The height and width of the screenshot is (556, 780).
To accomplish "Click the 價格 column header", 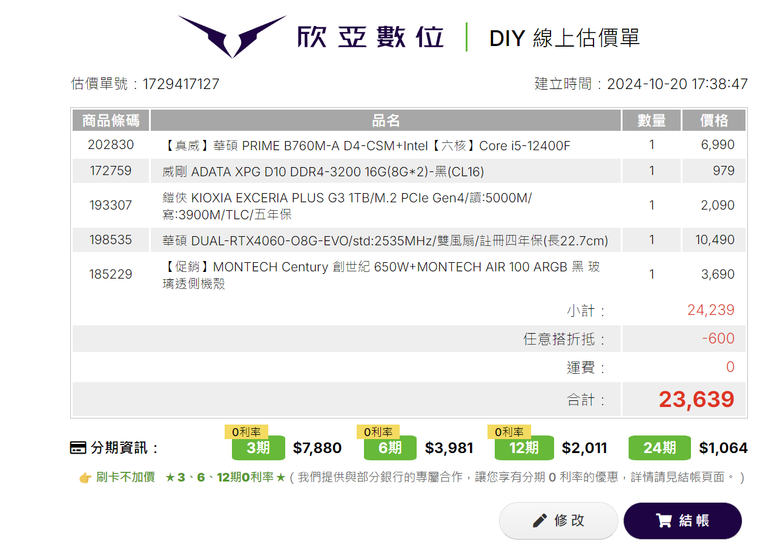I will (714, 120).
